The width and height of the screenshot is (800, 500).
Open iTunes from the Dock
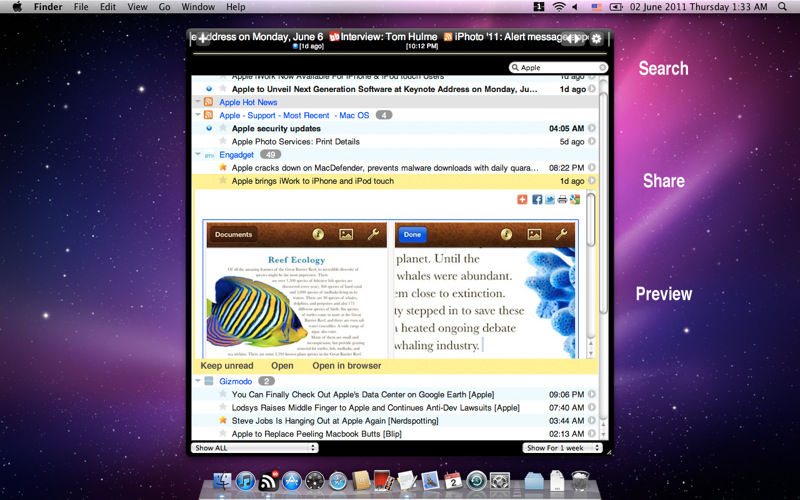(x=245, y=481)
